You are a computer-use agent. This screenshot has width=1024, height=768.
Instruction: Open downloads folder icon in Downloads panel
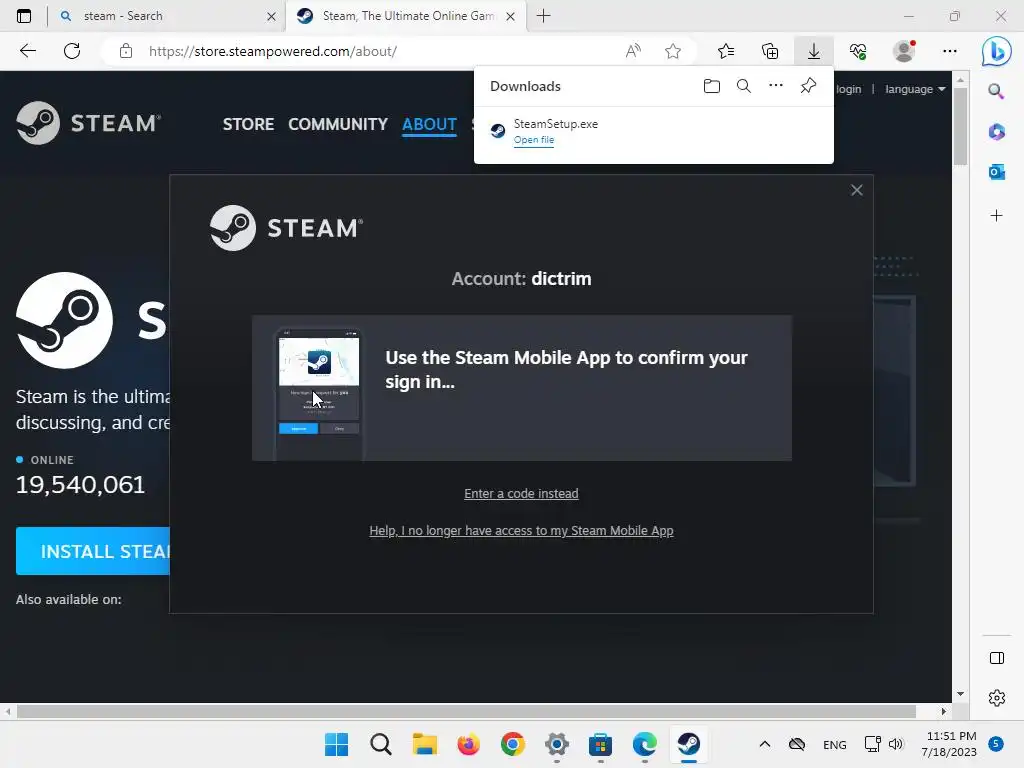coord(712,86)
